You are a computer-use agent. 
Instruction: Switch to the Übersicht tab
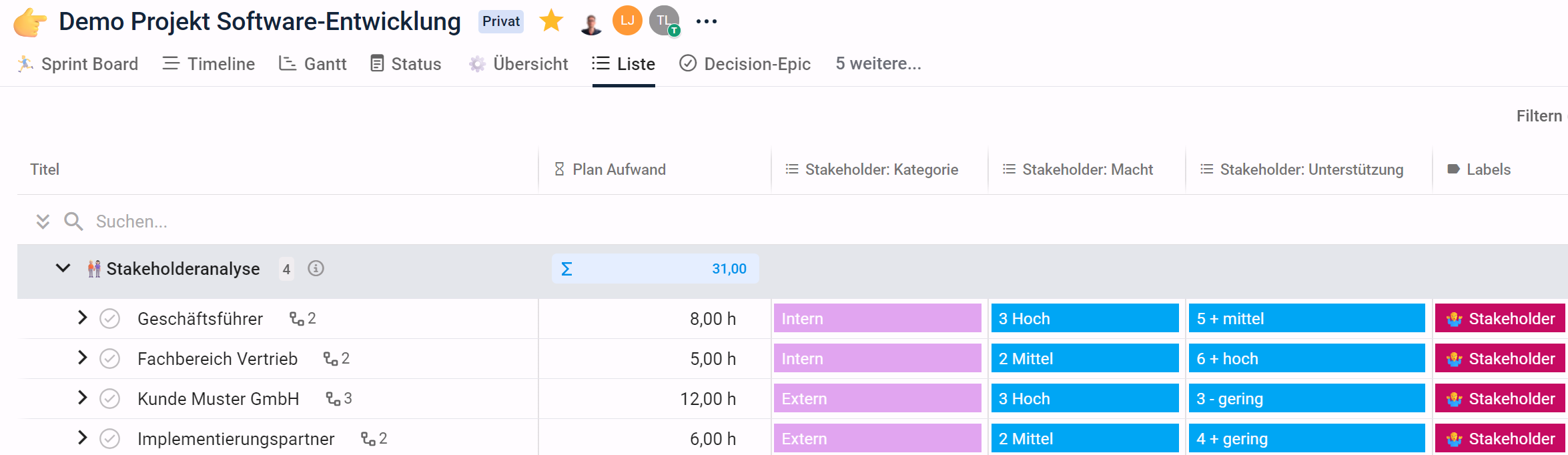point(518,63)
